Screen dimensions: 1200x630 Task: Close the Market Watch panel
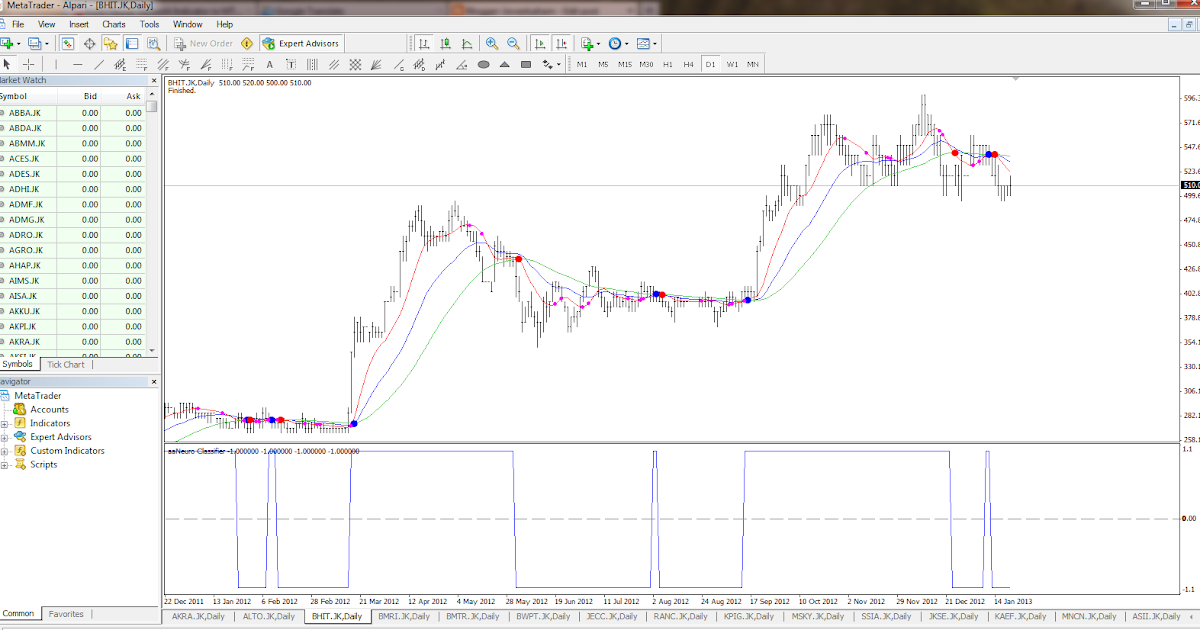click(x=153, y=80)
